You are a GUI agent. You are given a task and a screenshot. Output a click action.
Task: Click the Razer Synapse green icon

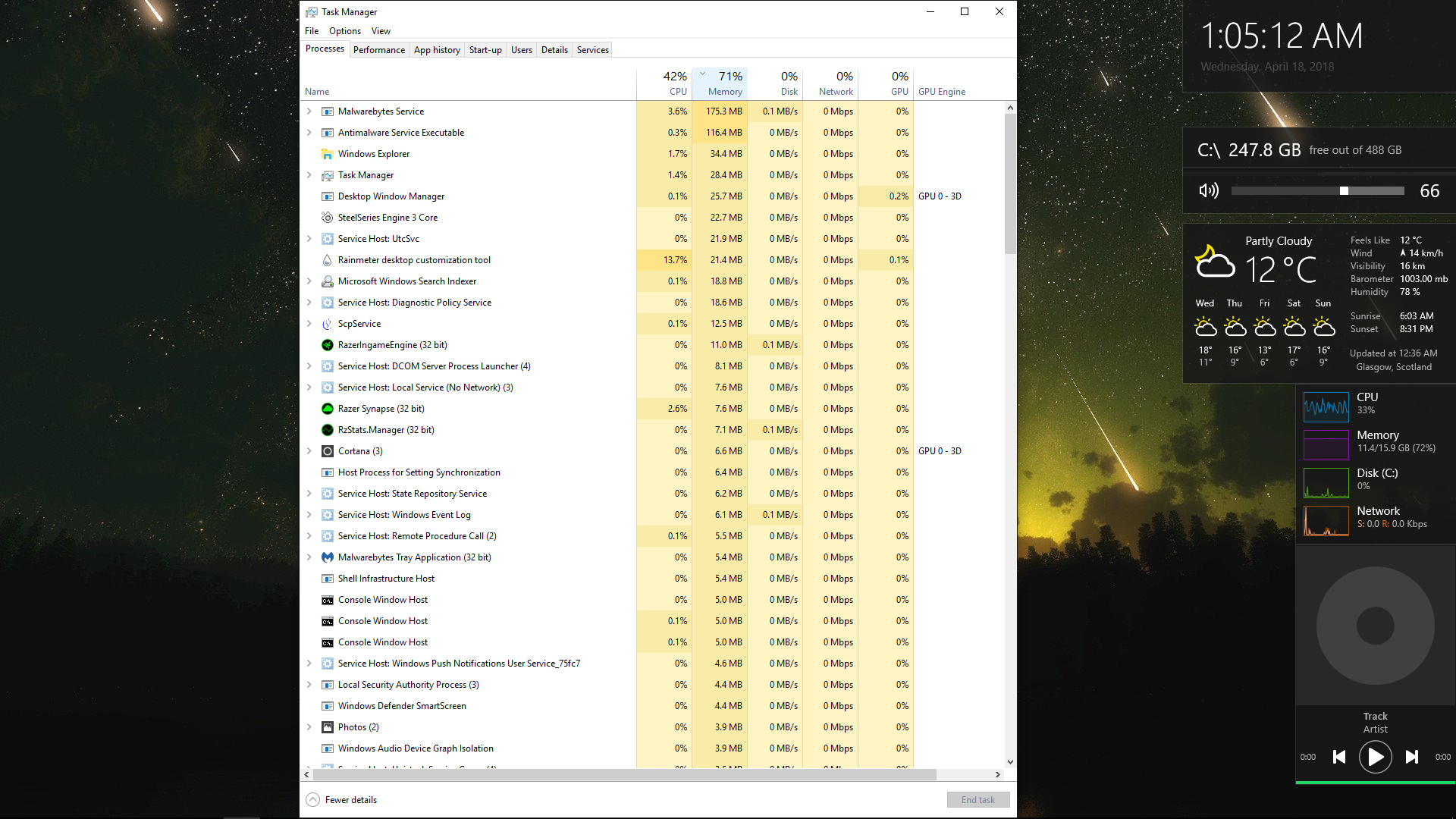pyautogui.click(x=328, y=409)
